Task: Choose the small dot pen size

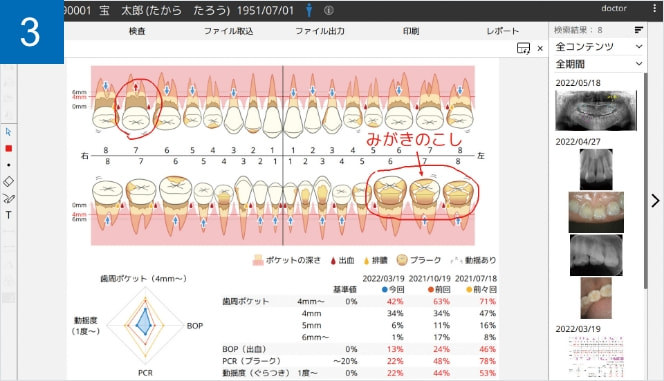Action: 8,165
